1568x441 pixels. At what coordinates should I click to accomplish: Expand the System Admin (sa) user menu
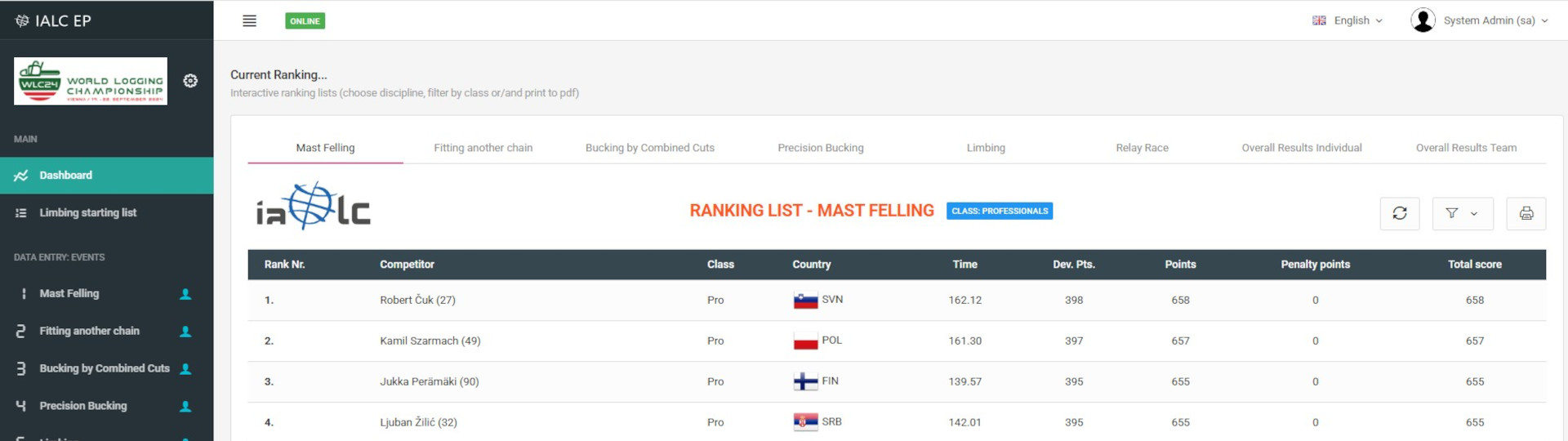click(x=1496, y=20)
